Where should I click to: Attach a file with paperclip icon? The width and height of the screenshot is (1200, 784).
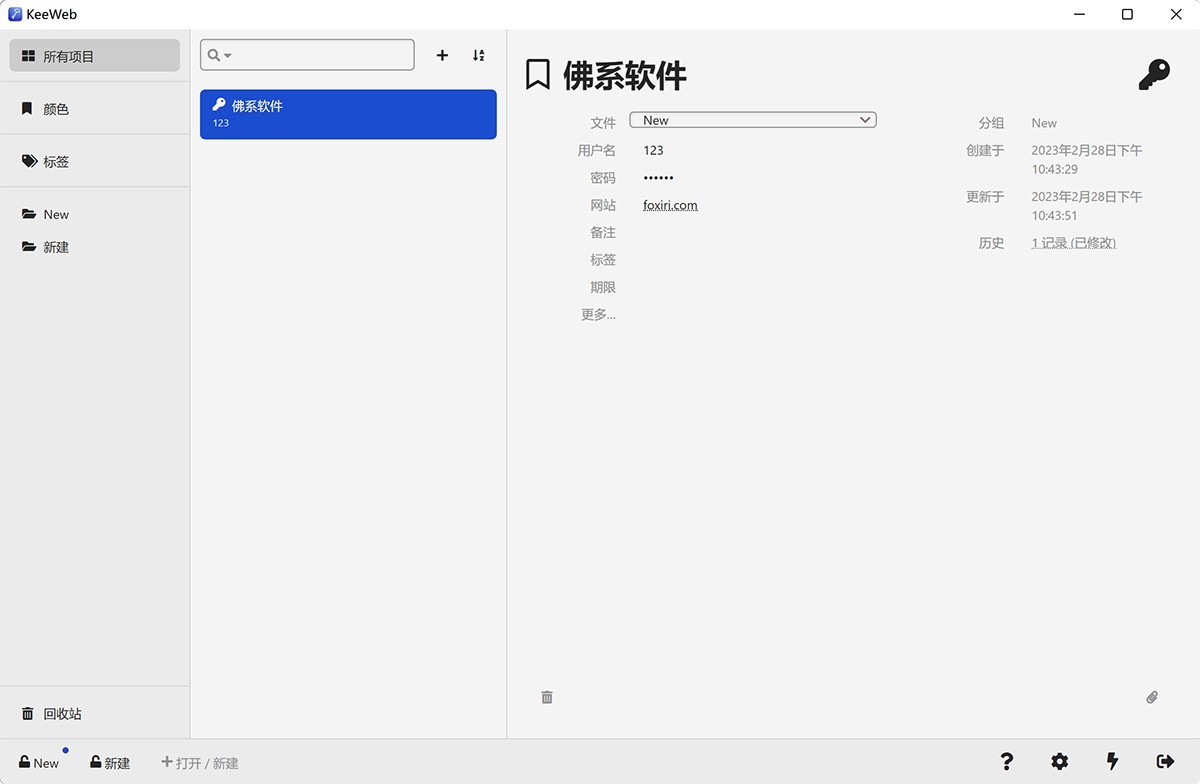click(x=1152, y=697)
